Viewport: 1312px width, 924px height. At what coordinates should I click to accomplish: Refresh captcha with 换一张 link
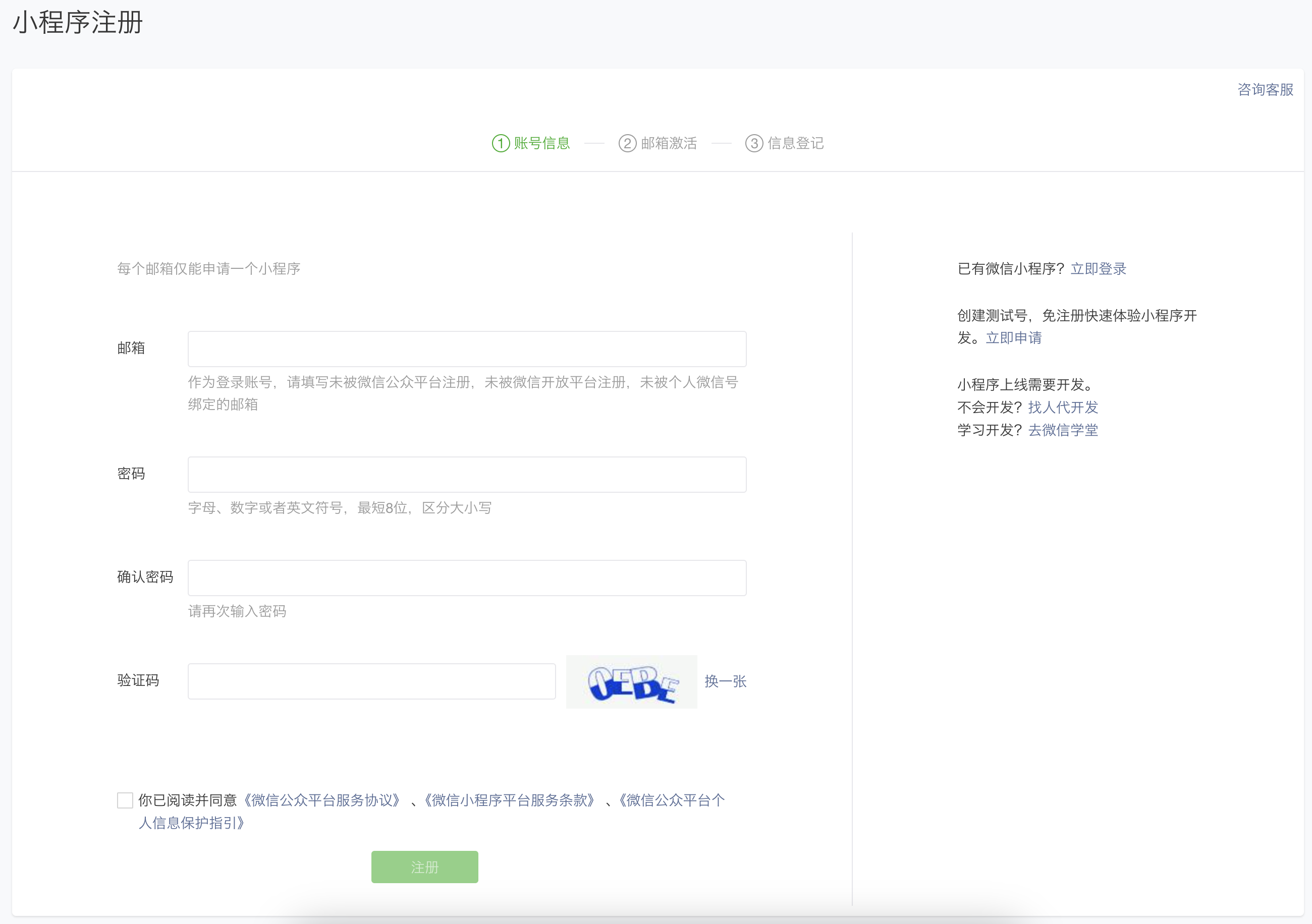click(x=725, y=681)
